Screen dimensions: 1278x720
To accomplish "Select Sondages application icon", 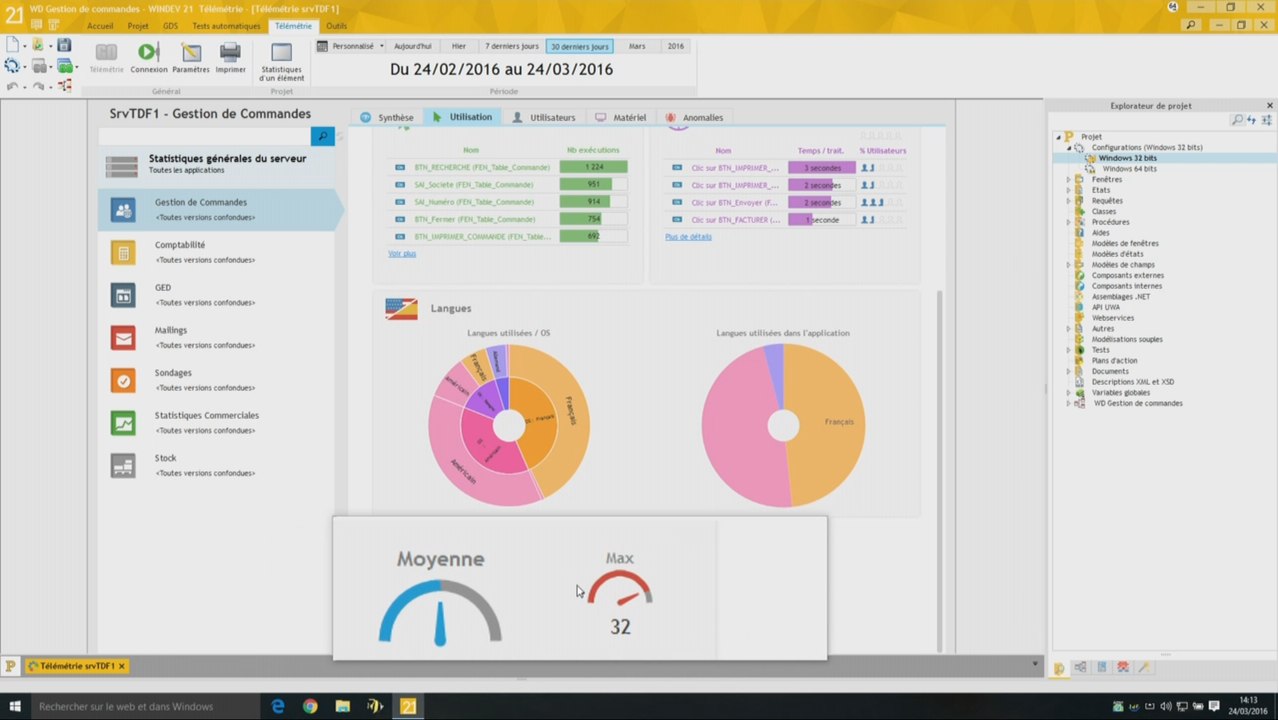I will point(123,381).
